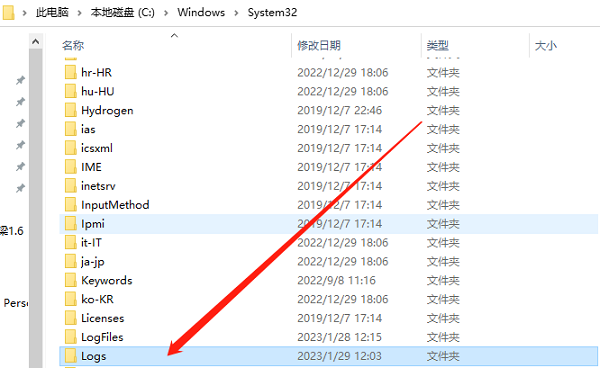Select the ja-jp folder name

tap(93, 262)
